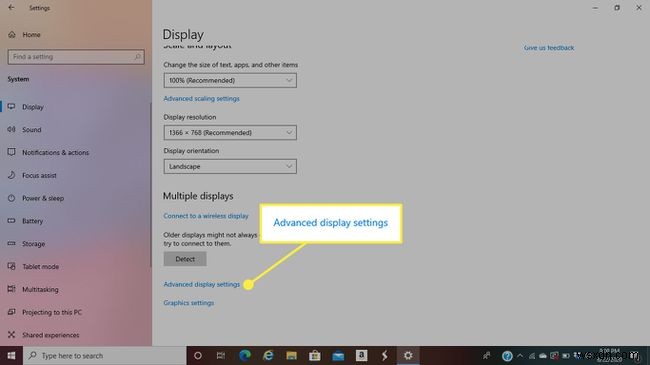Open Task View on the taskbar
Viewport: 650px width, 365px height.
(221, 355)
